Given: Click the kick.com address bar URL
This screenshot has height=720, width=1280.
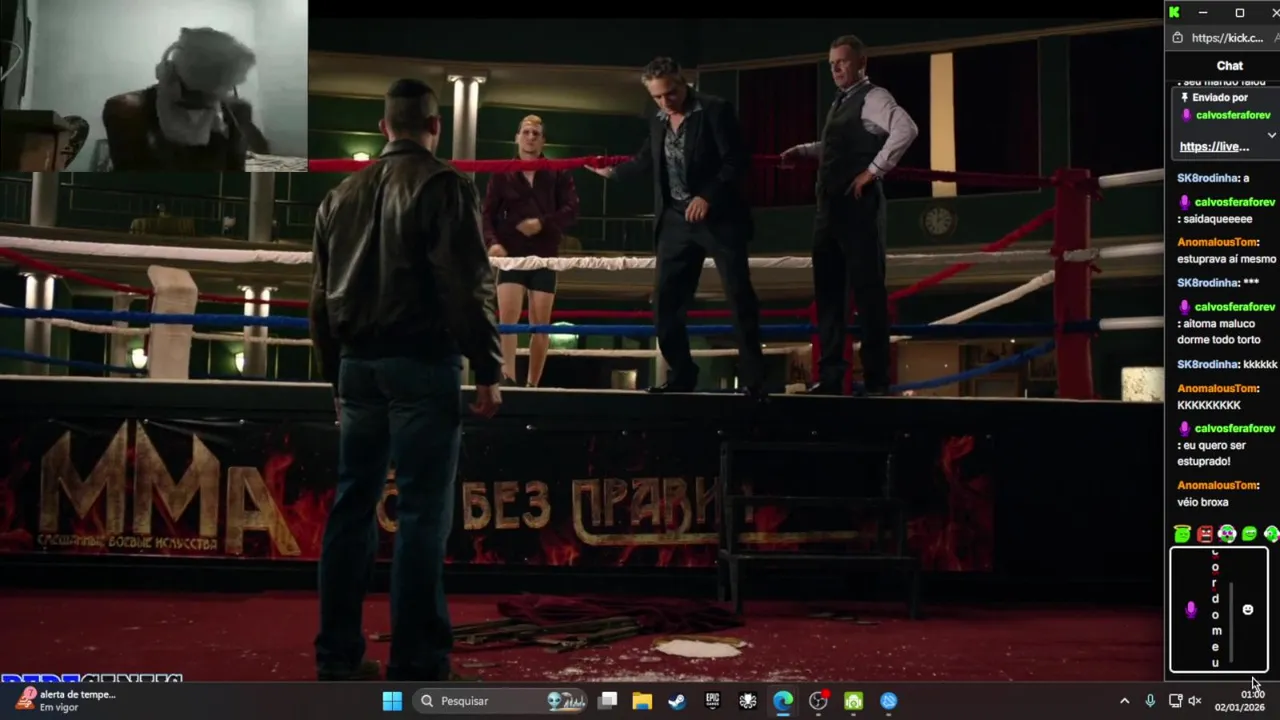Looking at the screenshot, I should coord(1227,38).
